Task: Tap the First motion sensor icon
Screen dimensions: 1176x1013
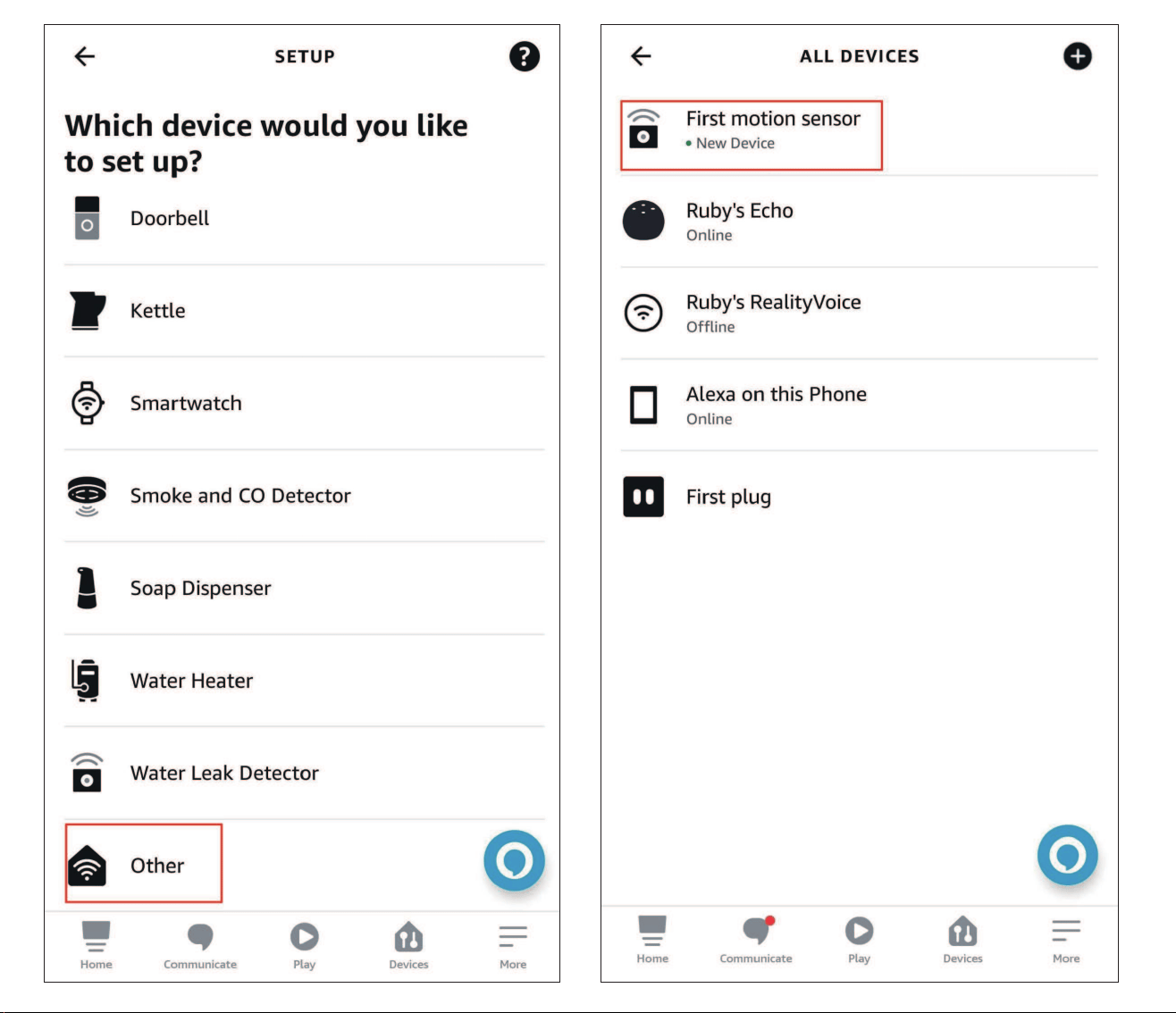Action: click(x=643, y=129)
